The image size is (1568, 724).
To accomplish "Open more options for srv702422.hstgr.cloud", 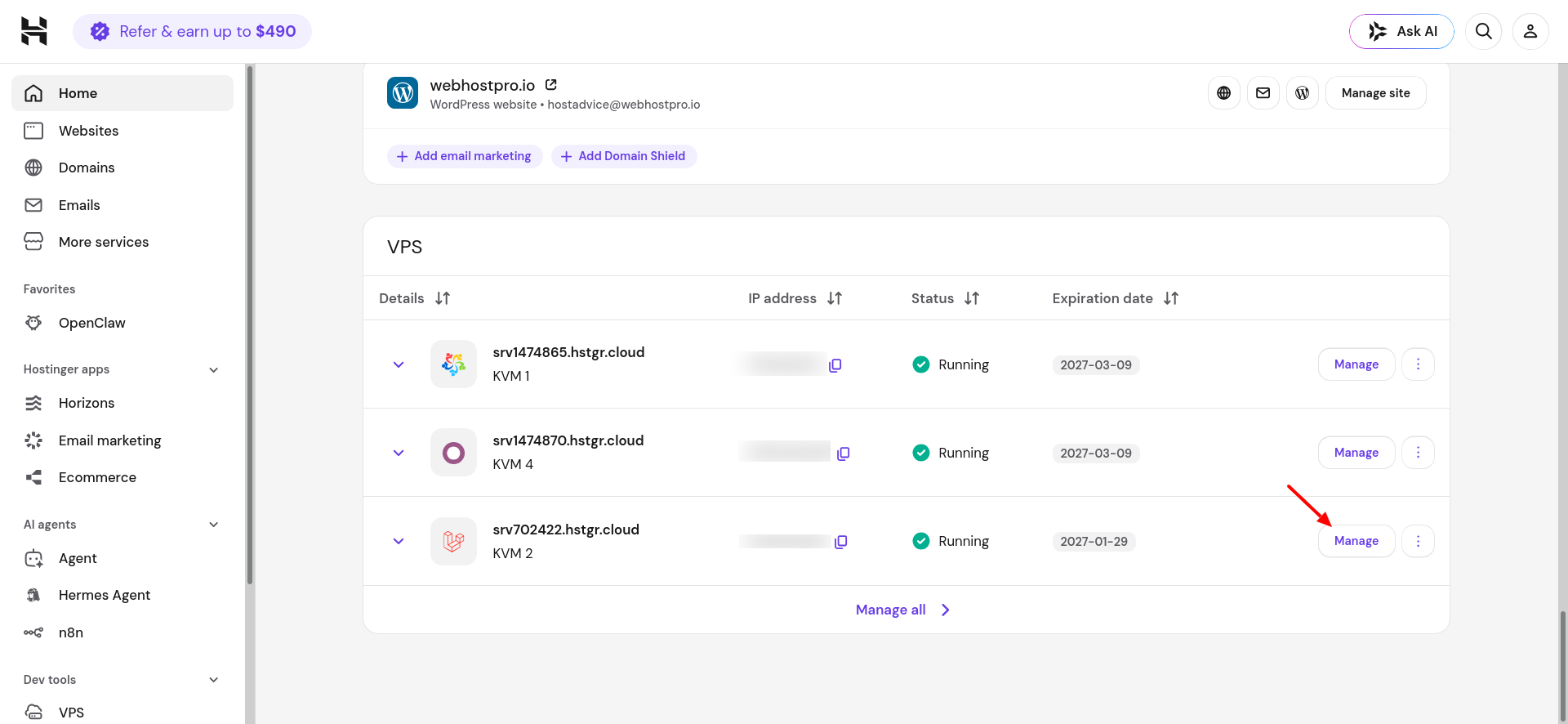I will [x=1418, y=541].
